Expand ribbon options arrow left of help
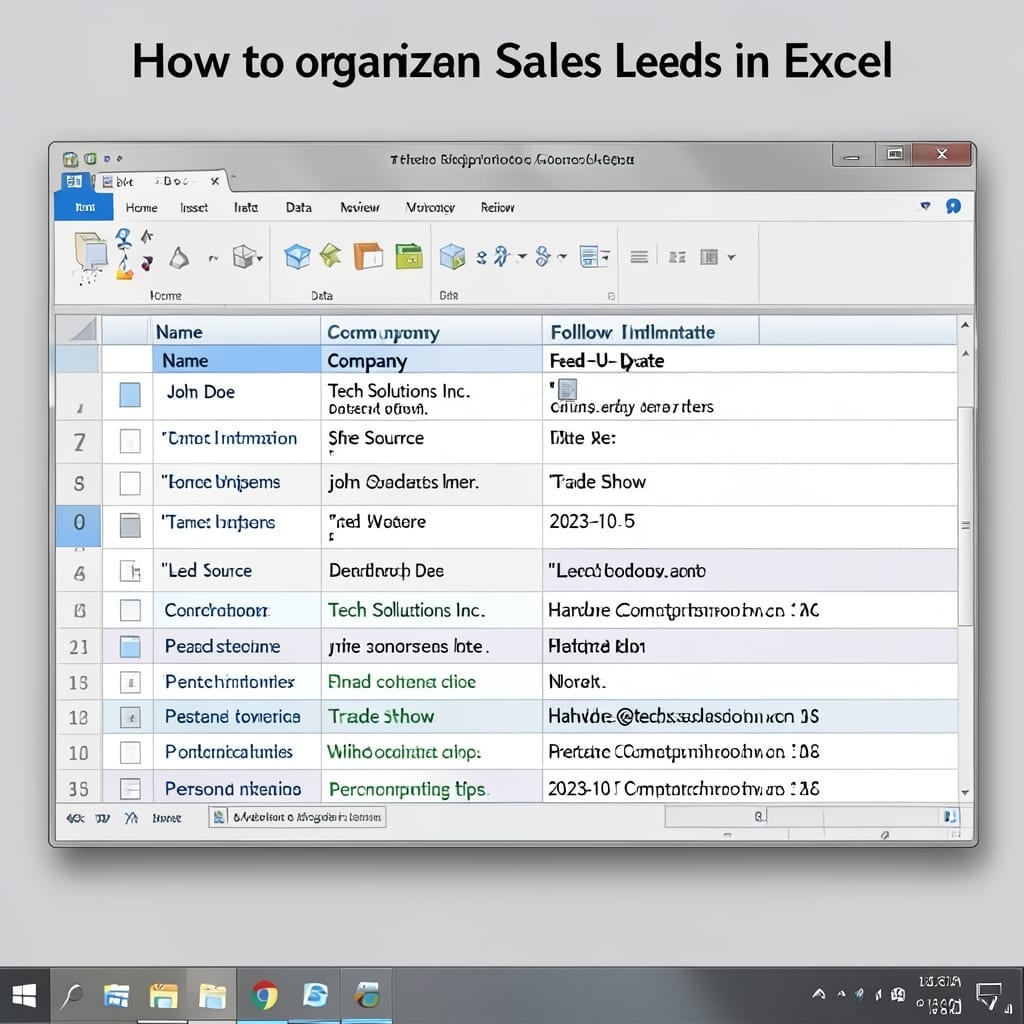Image resolution: width=1024 pixels, height=1024 pixels. pyautogui.click(x=925, y=206)
